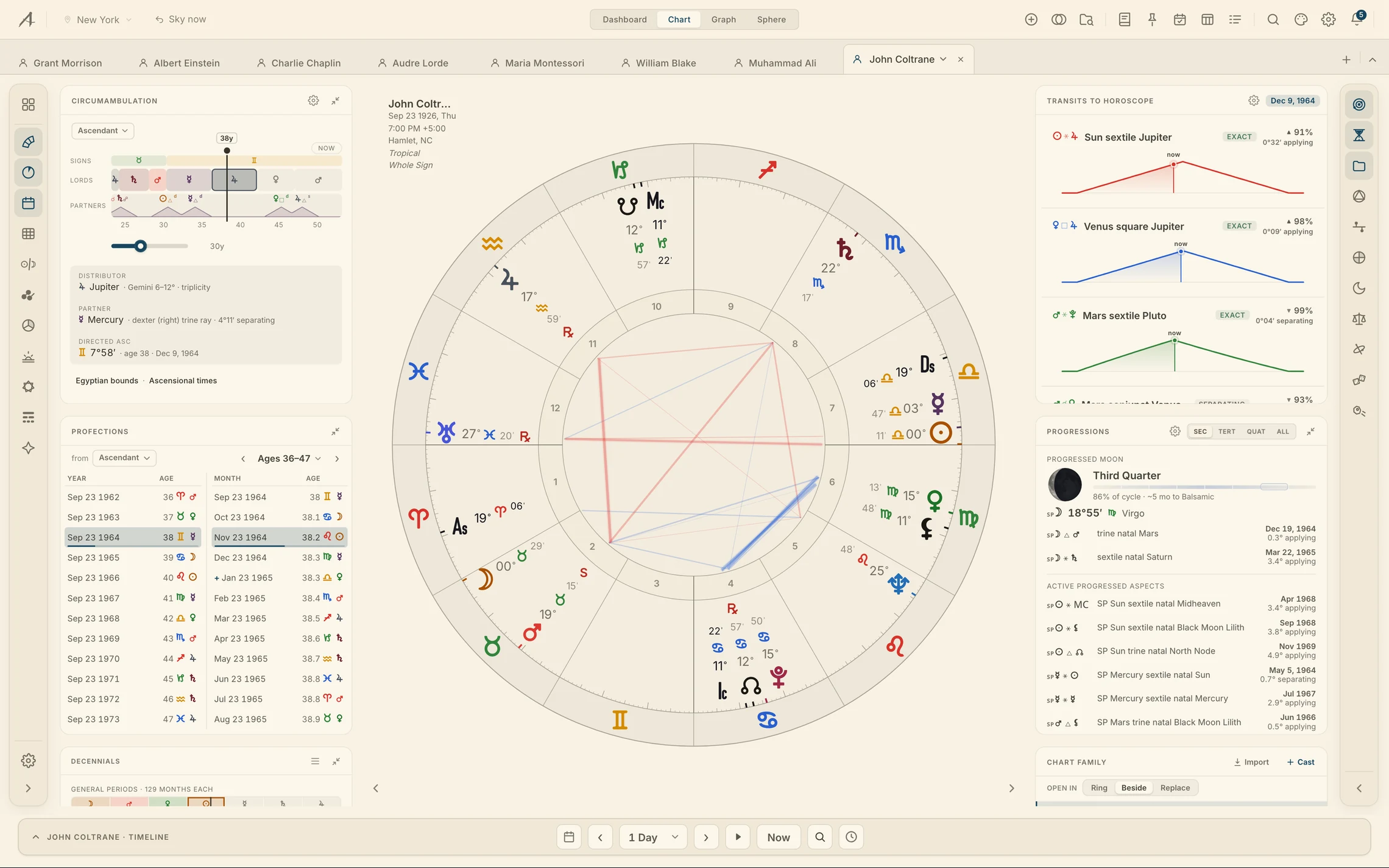Open the calendar check icon in top toolbar
The height and width of the screenshot is (868, 1389).
[1179, 19]
